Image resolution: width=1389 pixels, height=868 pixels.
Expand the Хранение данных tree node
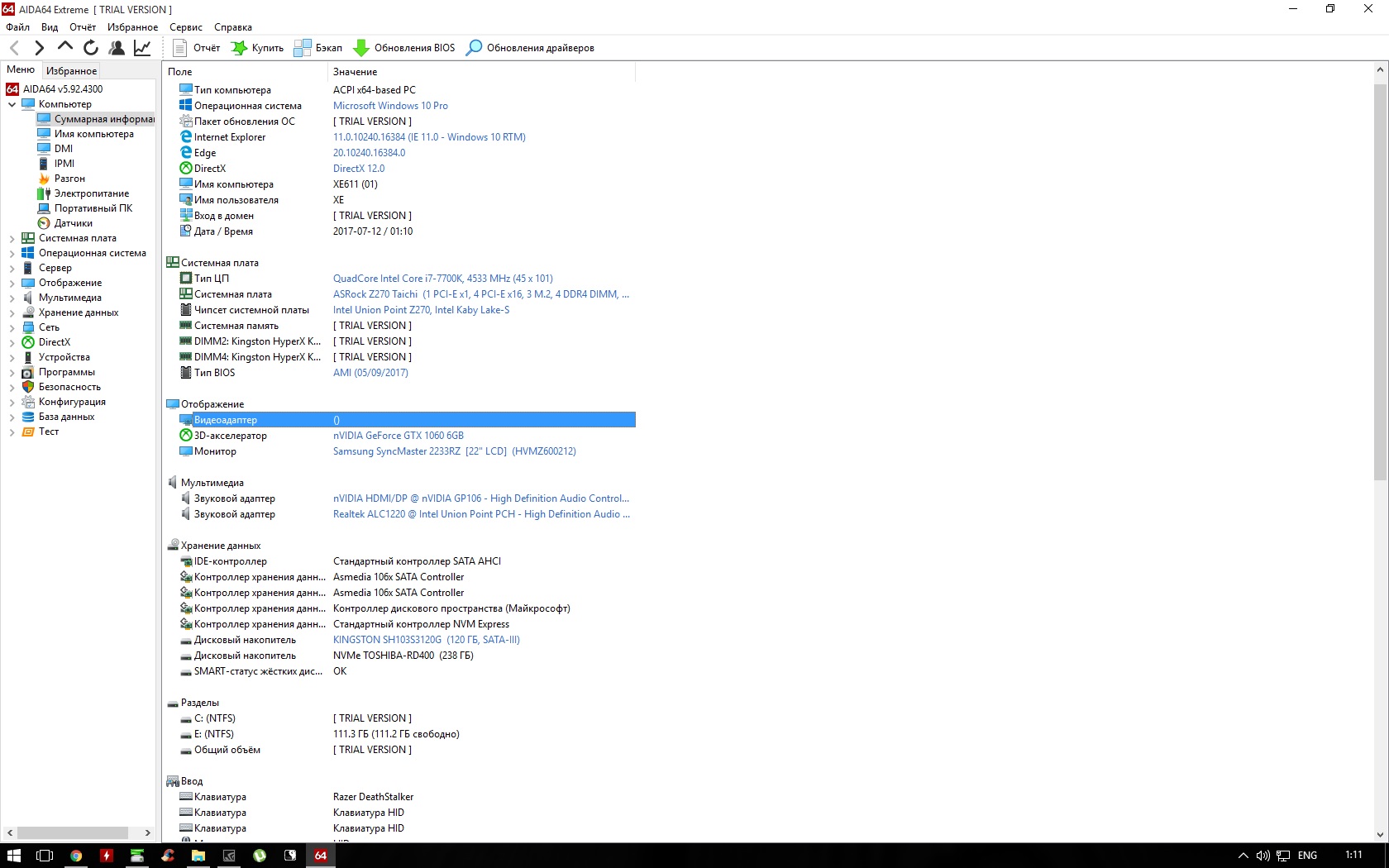[x=12, y=312]
